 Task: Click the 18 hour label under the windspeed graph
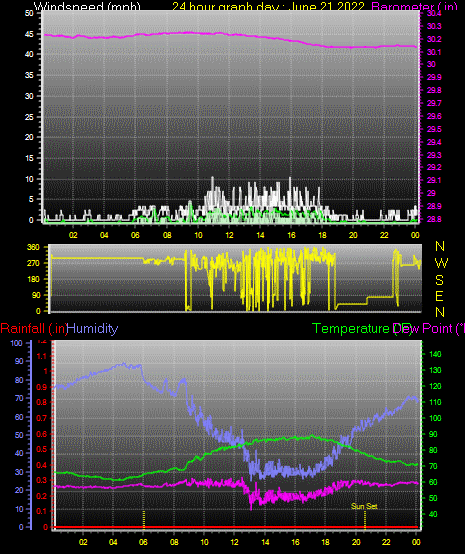tap(323, 235)
